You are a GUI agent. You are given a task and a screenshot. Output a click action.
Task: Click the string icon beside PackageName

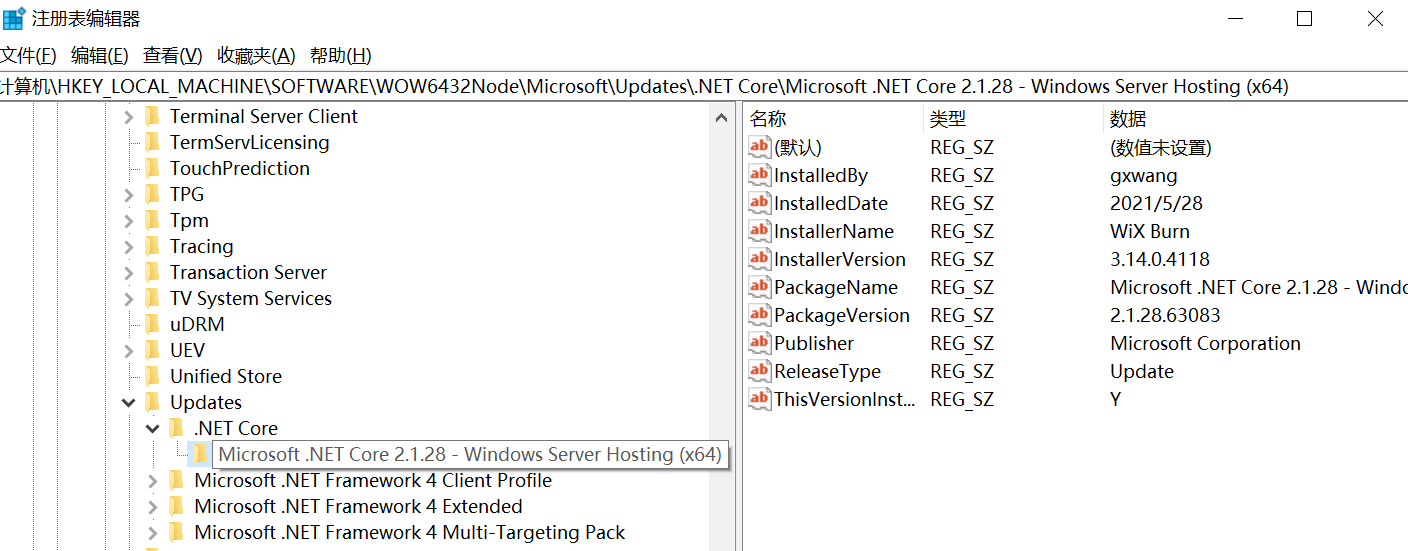coord(760,288)
